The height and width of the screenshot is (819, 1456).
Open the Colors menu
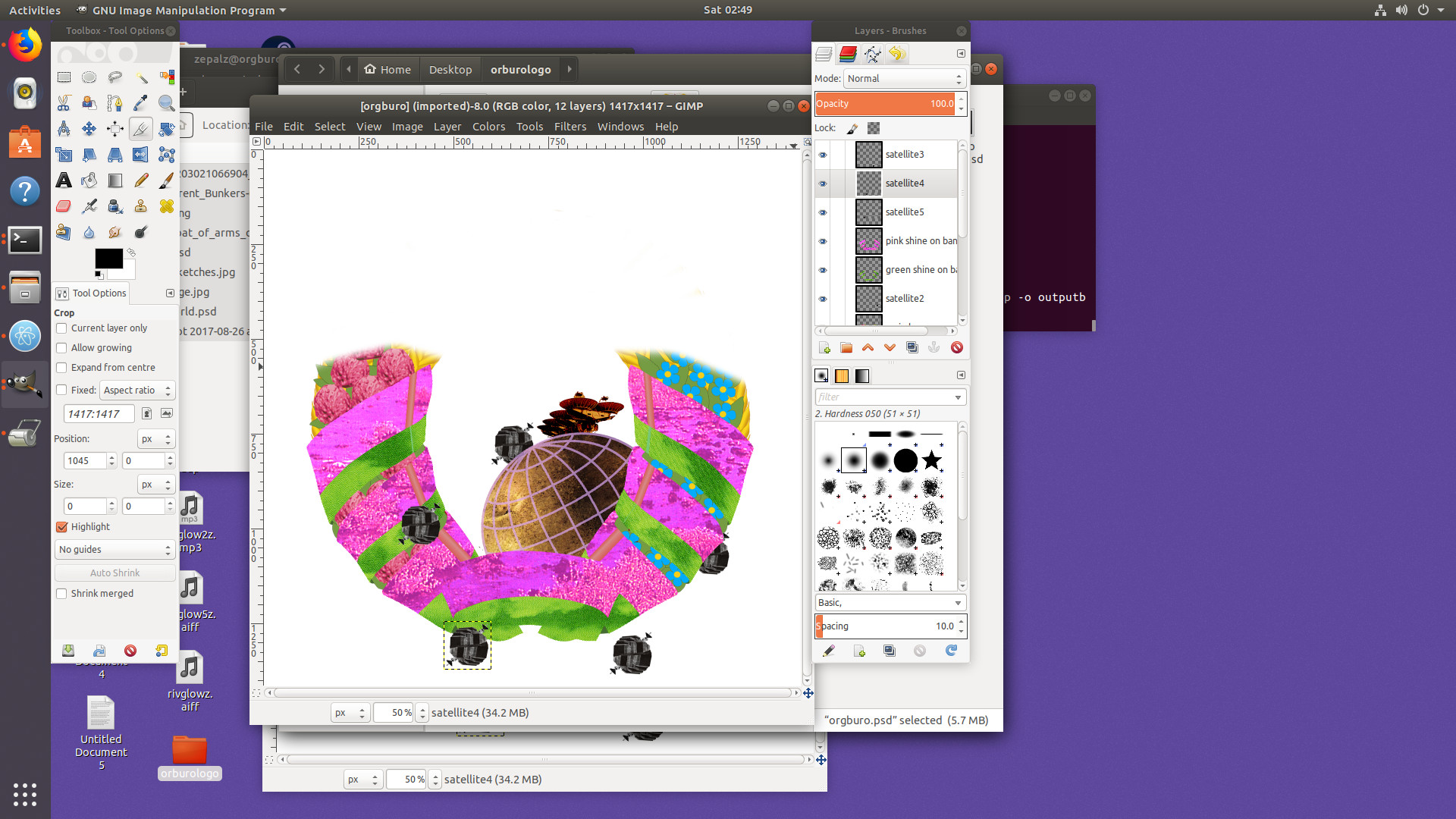(x=488, y=127)
